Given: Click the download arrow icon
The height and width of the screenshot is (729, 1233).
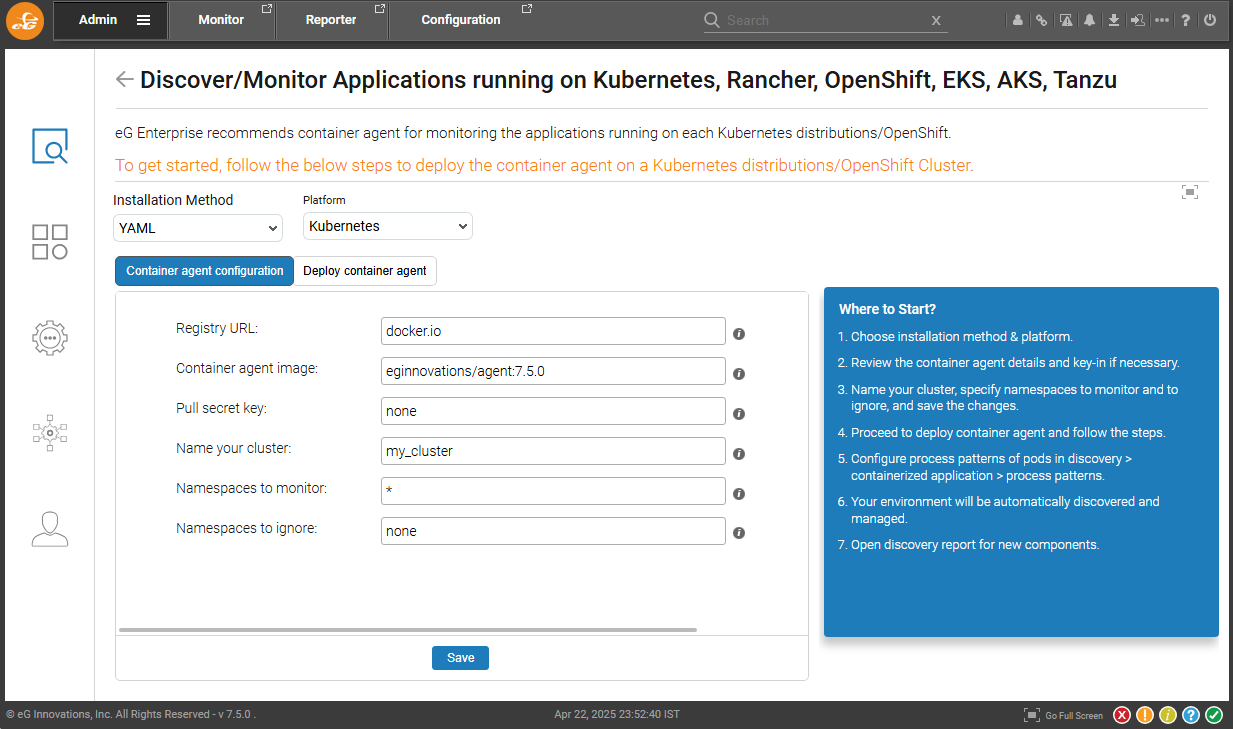Looking at the screenshot, I should [1114, 20].
